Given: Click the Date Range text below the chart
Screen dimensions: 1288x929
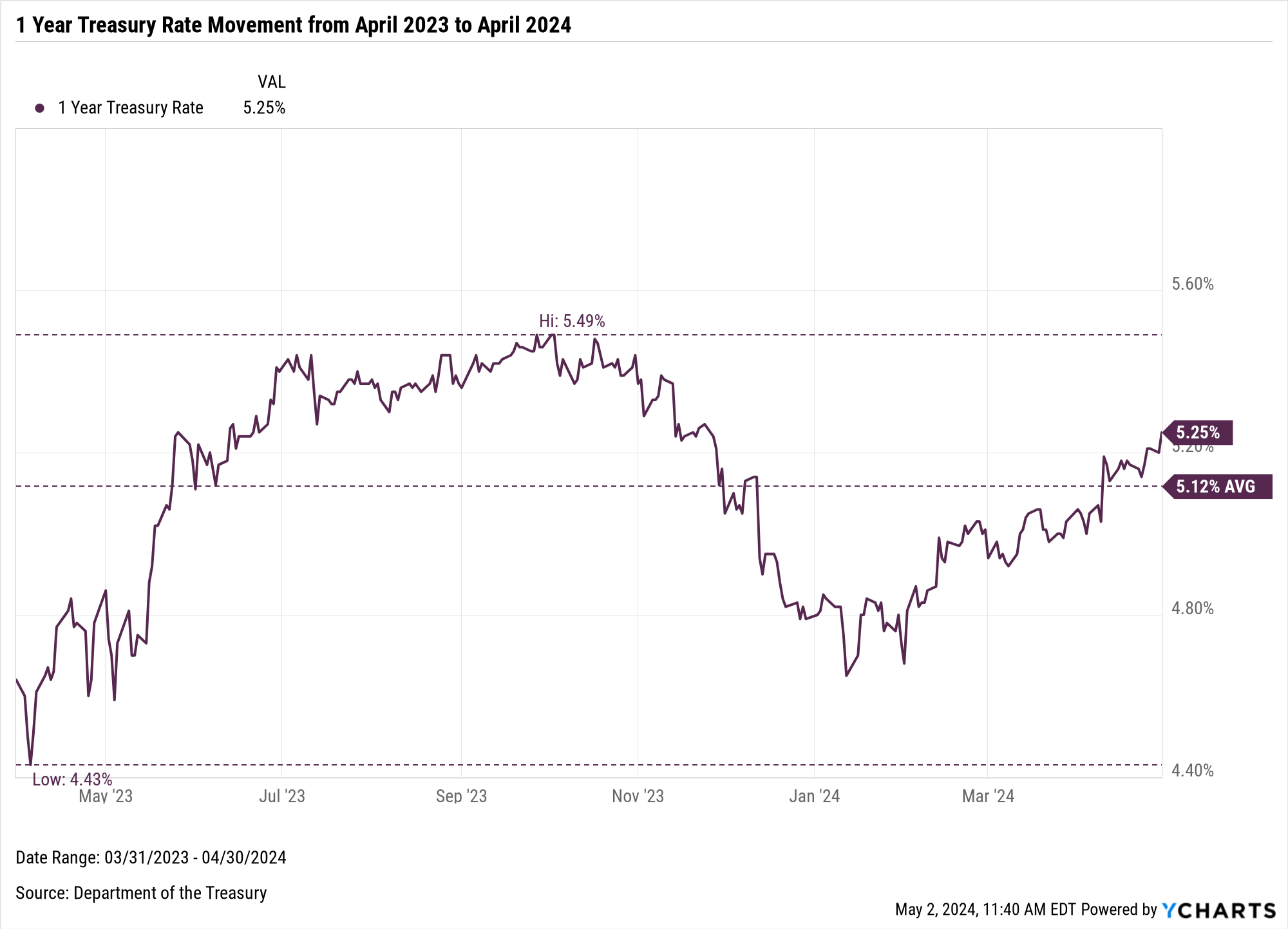Looking at the screenshot, I should click(x=151, y=858).
